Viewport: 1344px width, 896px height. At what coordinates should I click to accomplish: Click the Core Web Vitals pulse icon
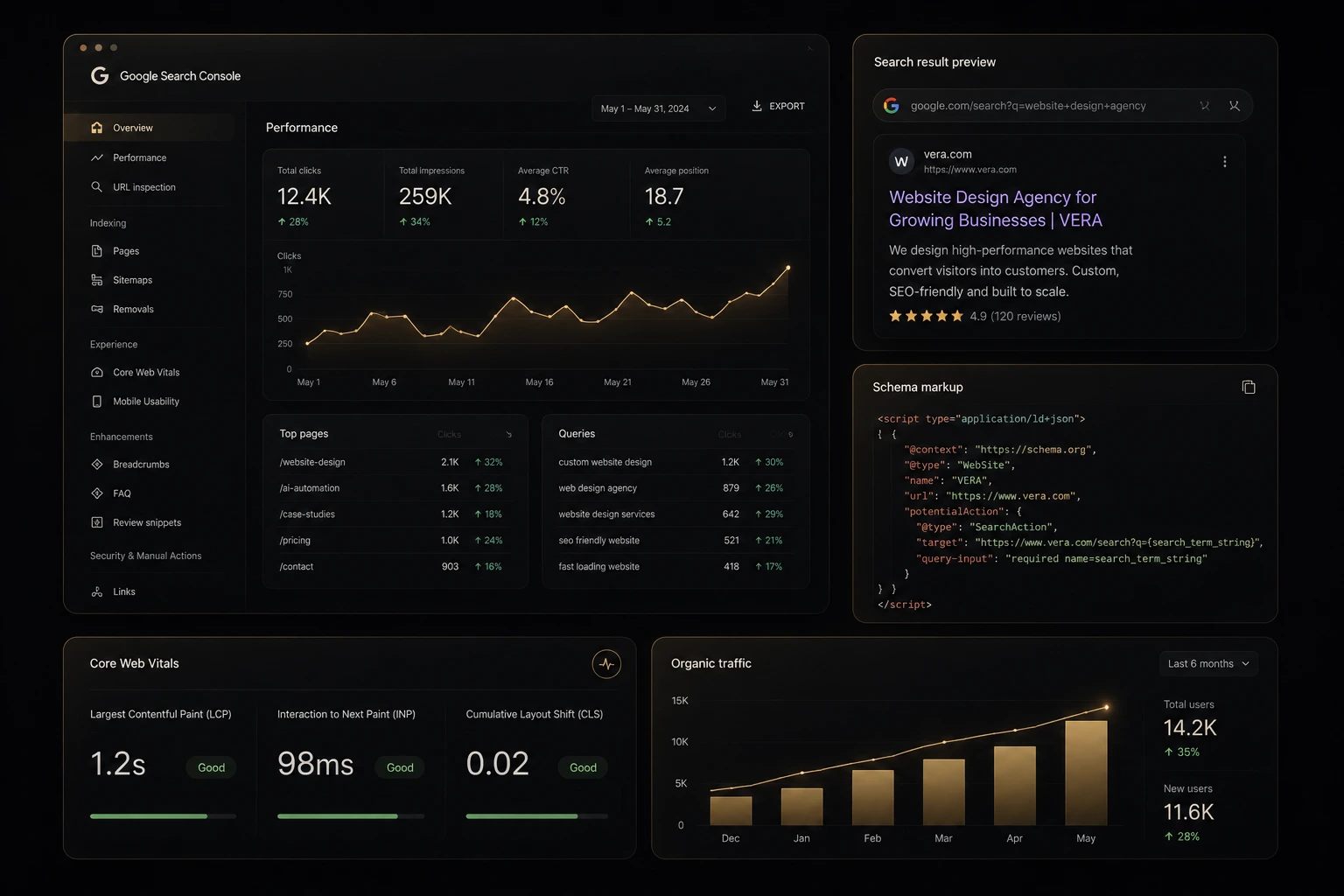point(606,664)
